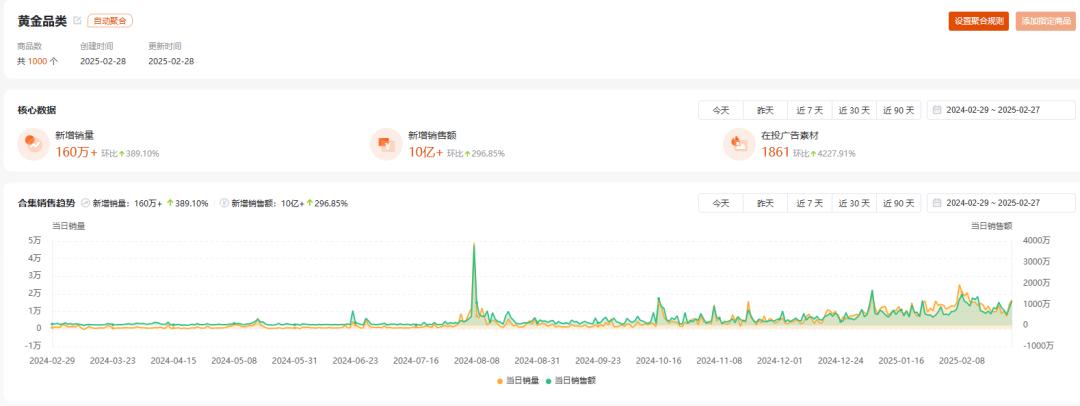This screenshot has width=1080, height=406.
Task: Click the edit icon beside 黄金品类 title
Action: coord(77,21)
